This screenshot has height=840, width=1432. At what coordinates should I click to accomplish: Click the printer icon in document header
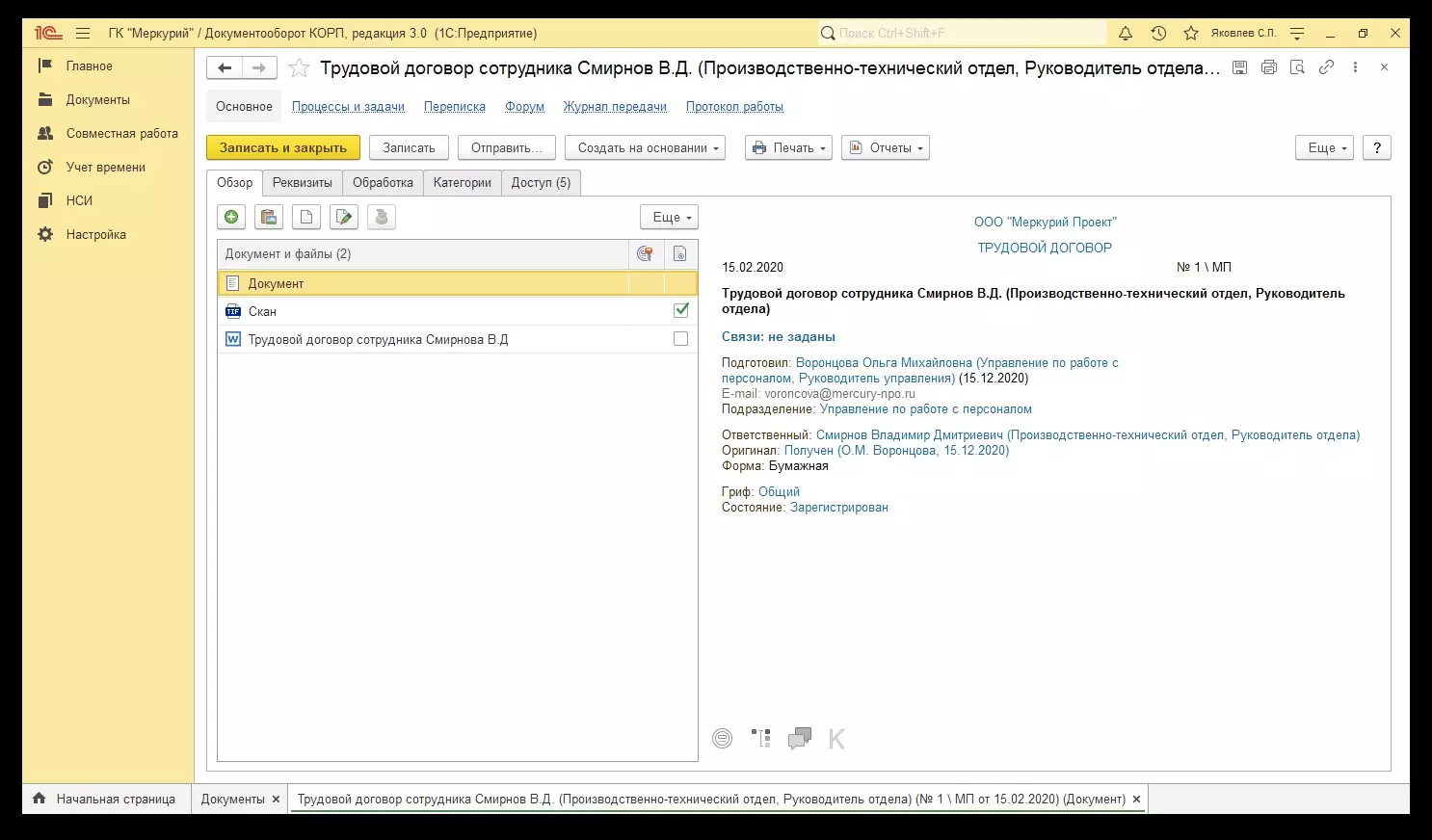tap(1269, 67)
